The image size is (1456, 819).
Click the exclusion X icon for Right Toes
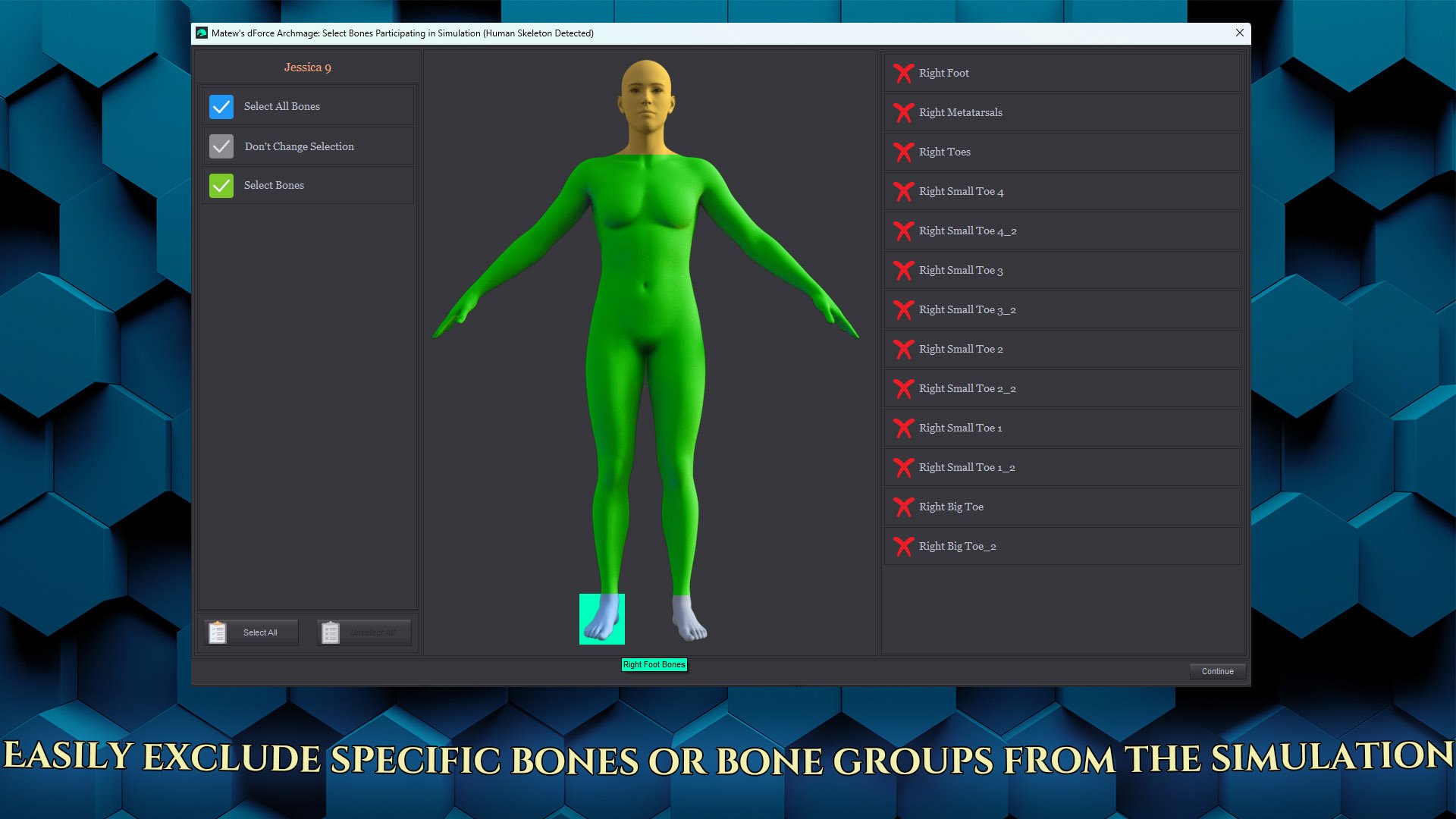point(903,152)
